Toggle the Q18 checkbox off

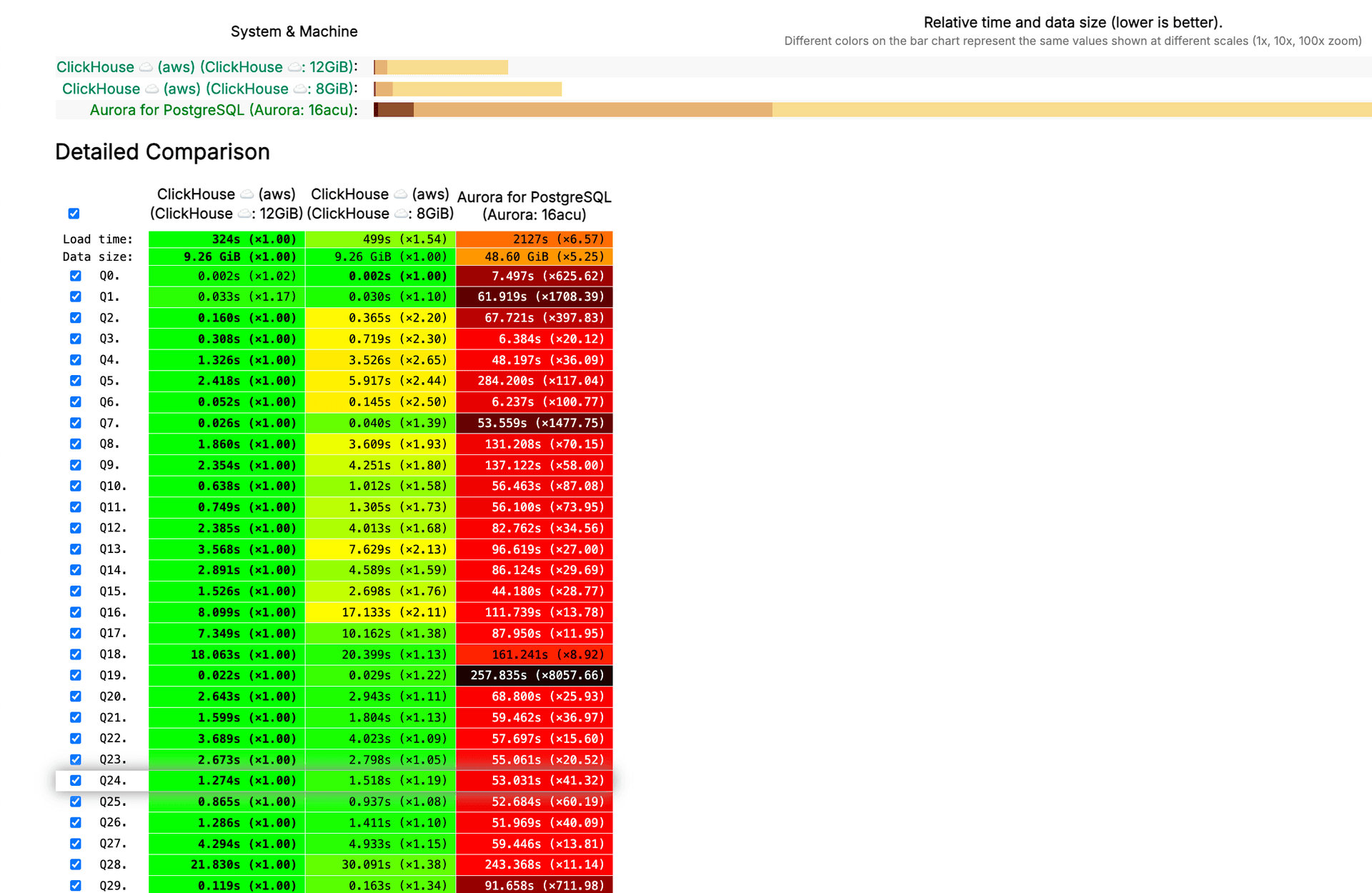coord(76,654)
